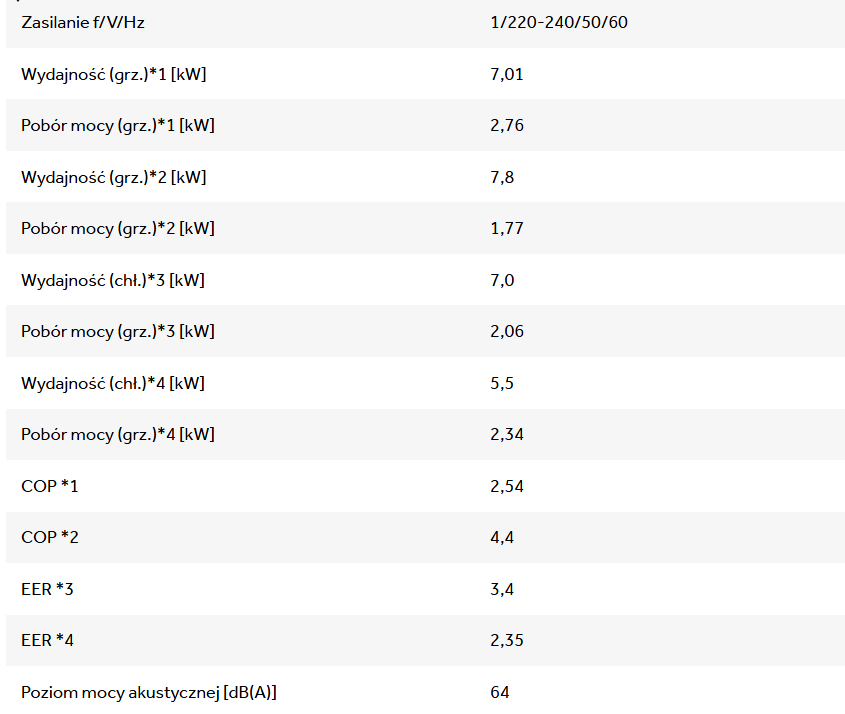Select the power supply value 1/220-240/50/60
This screenshot has height=714, width=845.
pos(559,22)
